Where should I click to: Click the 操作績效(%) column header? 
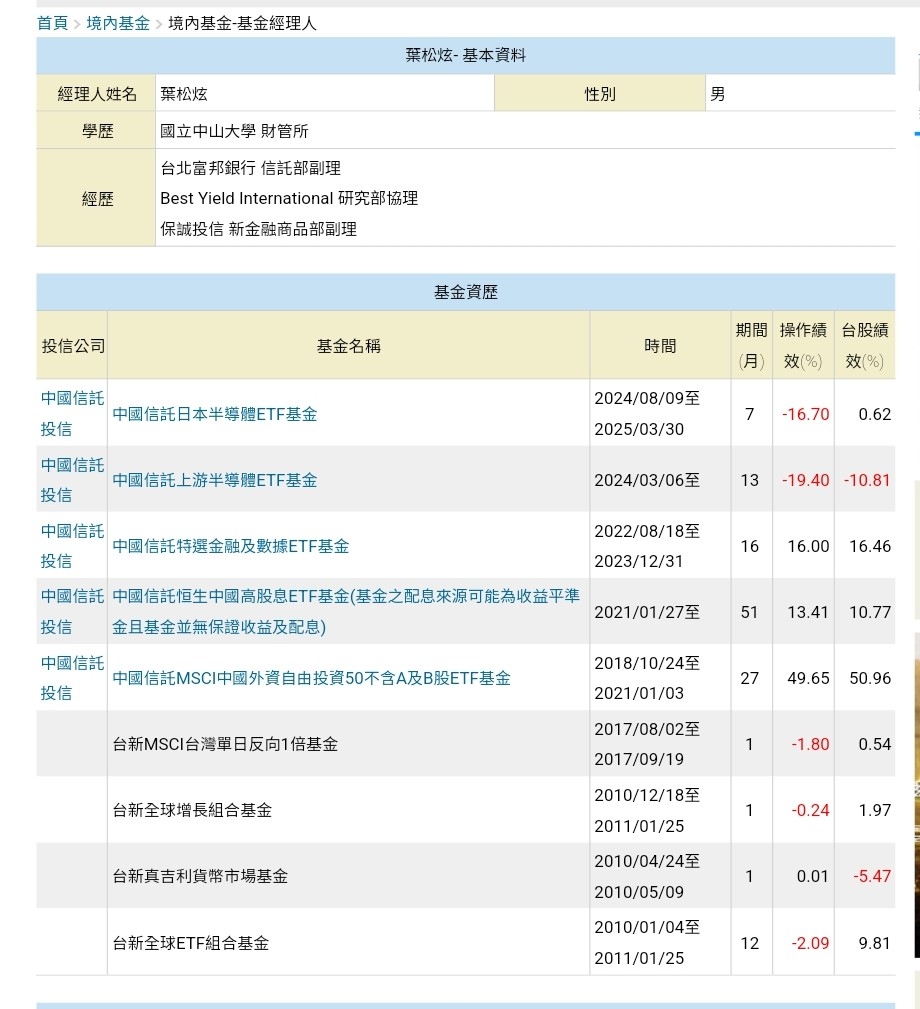pyautogui.click(x=802, y=345)
